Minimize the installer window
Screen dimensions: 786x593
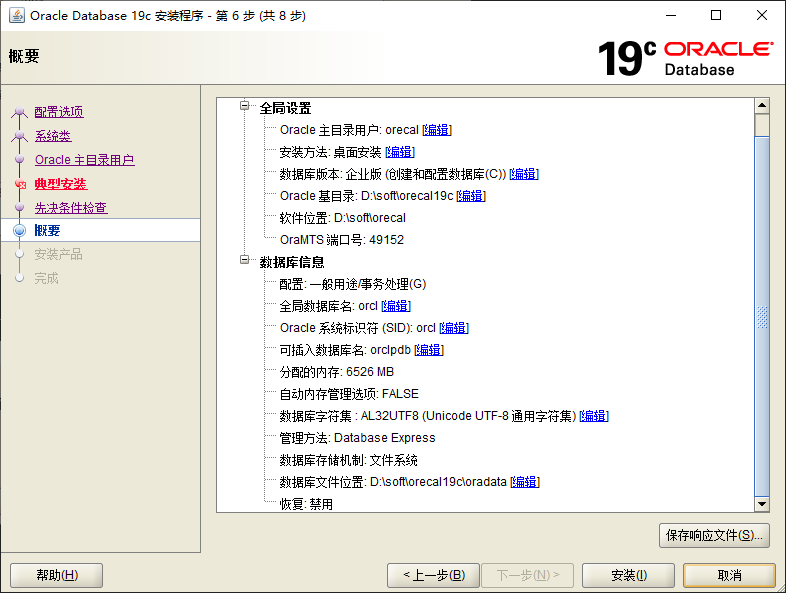point(671,16)
